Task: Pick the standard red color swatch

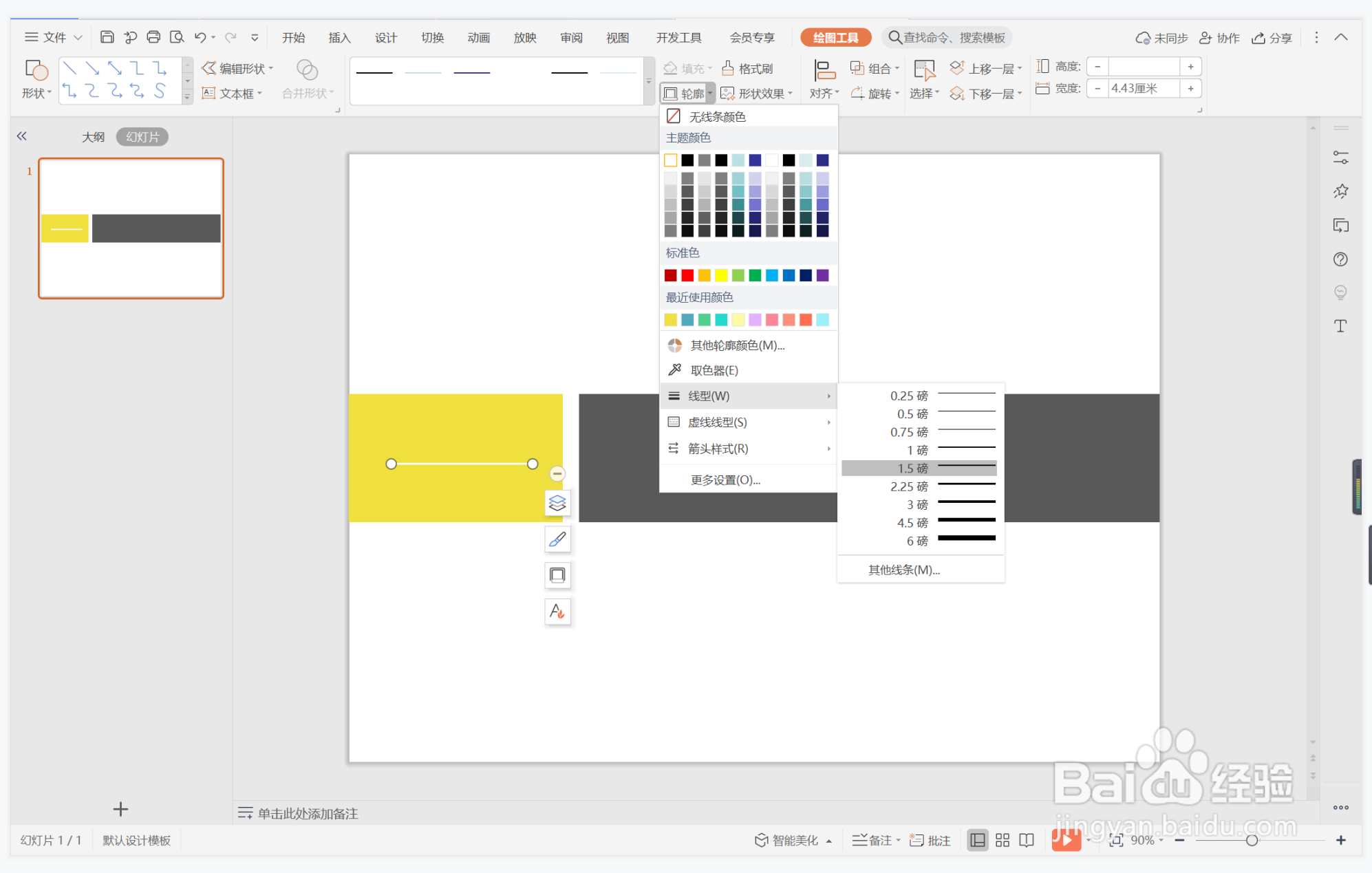Action: tap(687, 275)
